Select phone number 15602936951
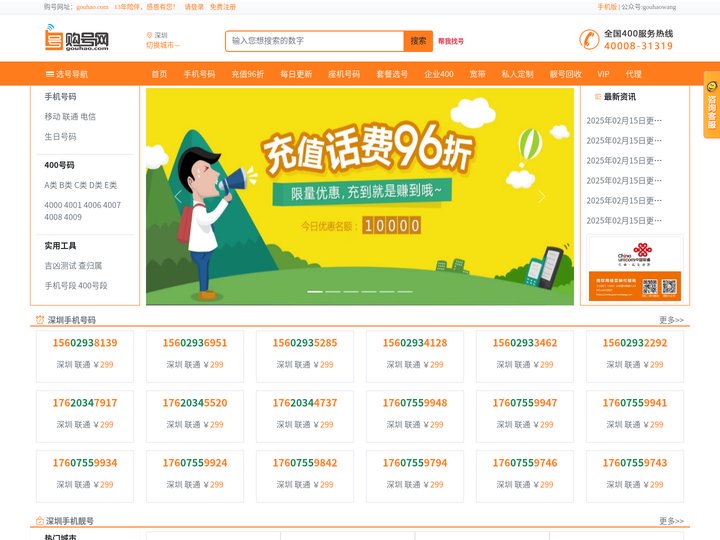Viewport: 720px width, 540px height. (195, 343)
